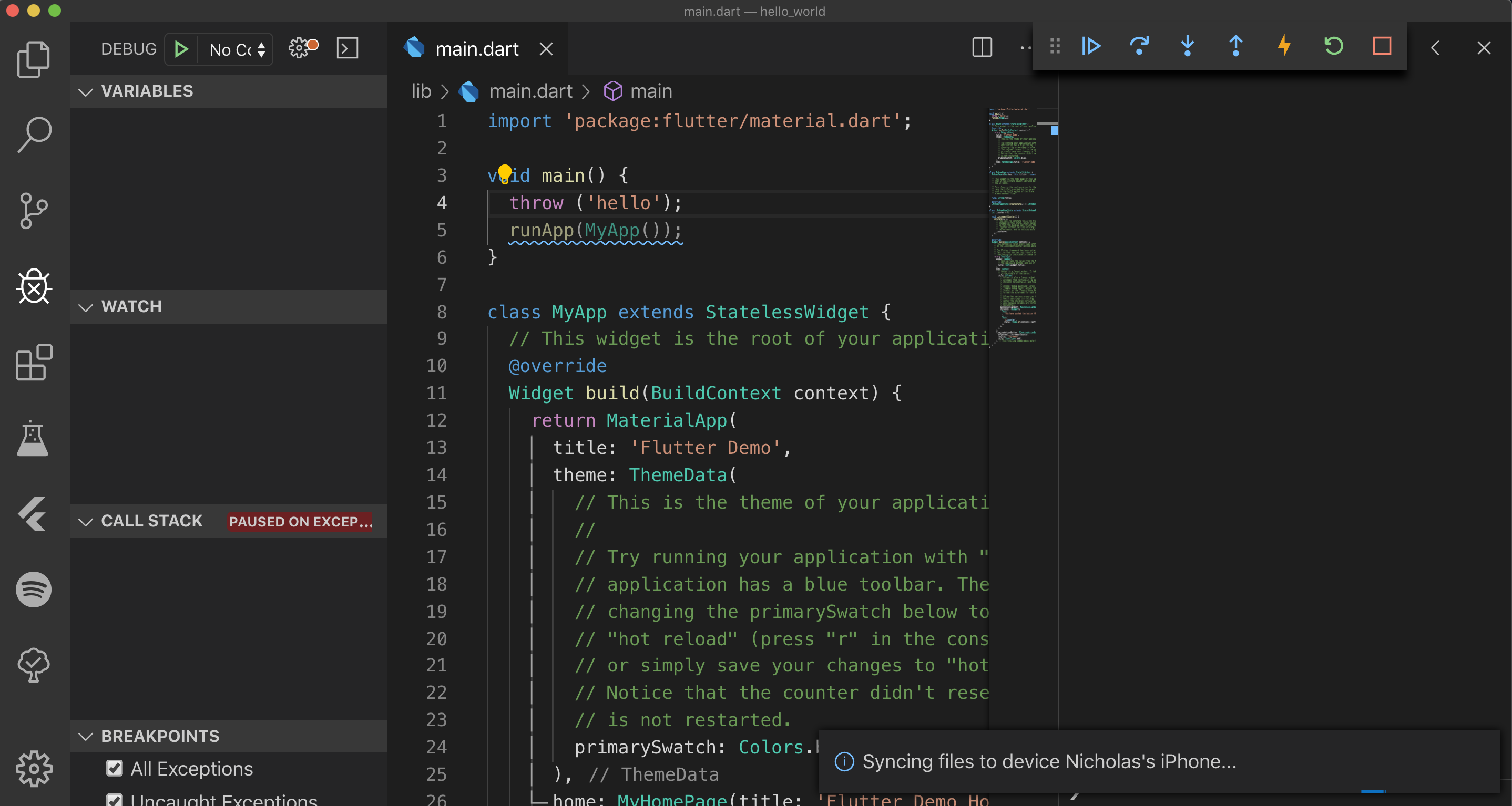Restart the debug session
This screenshot has height=806, width=1512.
point(1333,46)
